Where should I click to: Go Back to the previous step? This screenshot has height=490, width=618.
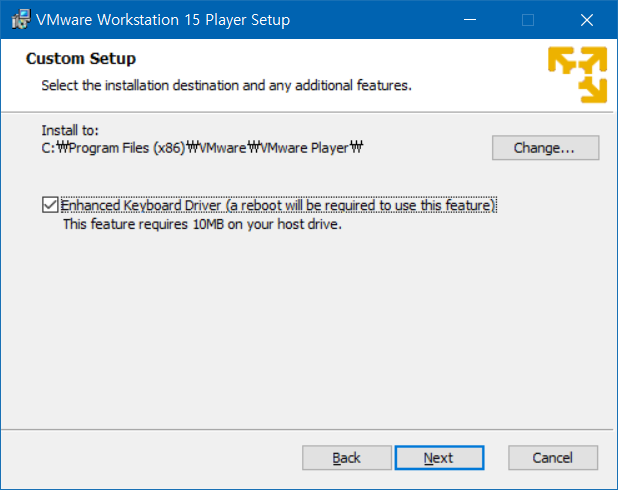[x=346, y=458]
